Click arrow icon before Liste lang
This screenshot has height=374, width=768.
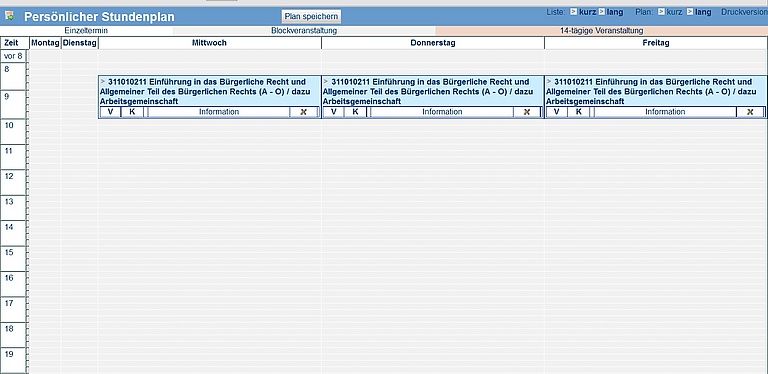pyautogui.click(x=602, y=11)
